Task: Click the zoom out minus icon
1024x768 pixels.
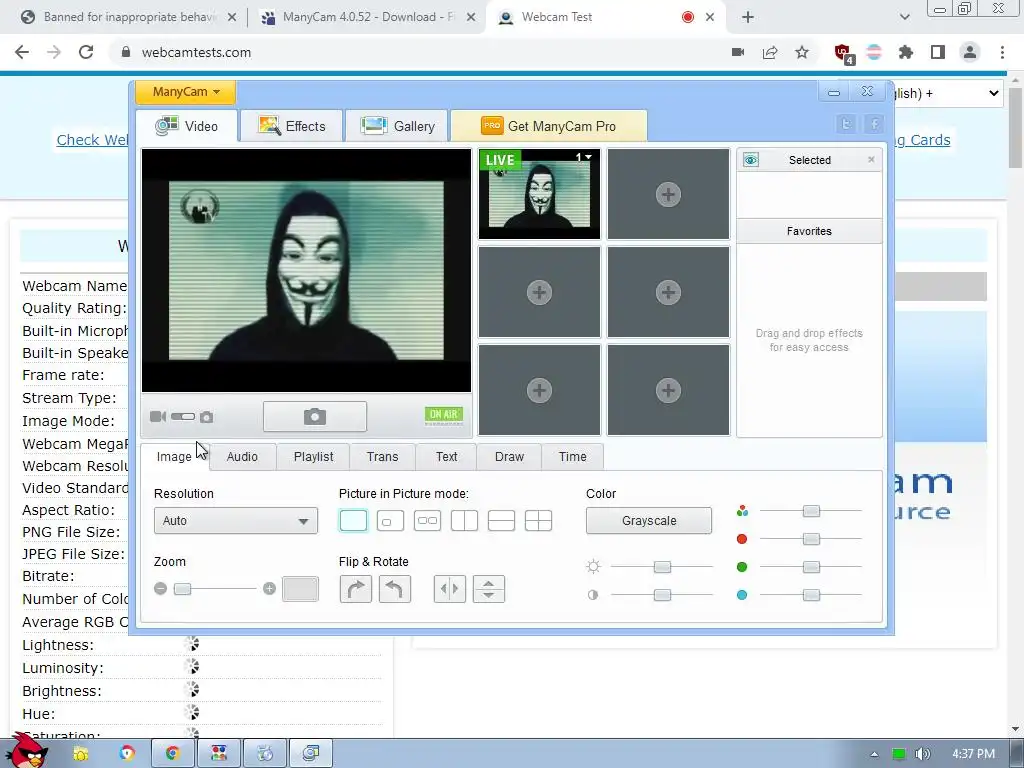Action: pyautogui.click(x=161, y=588)
